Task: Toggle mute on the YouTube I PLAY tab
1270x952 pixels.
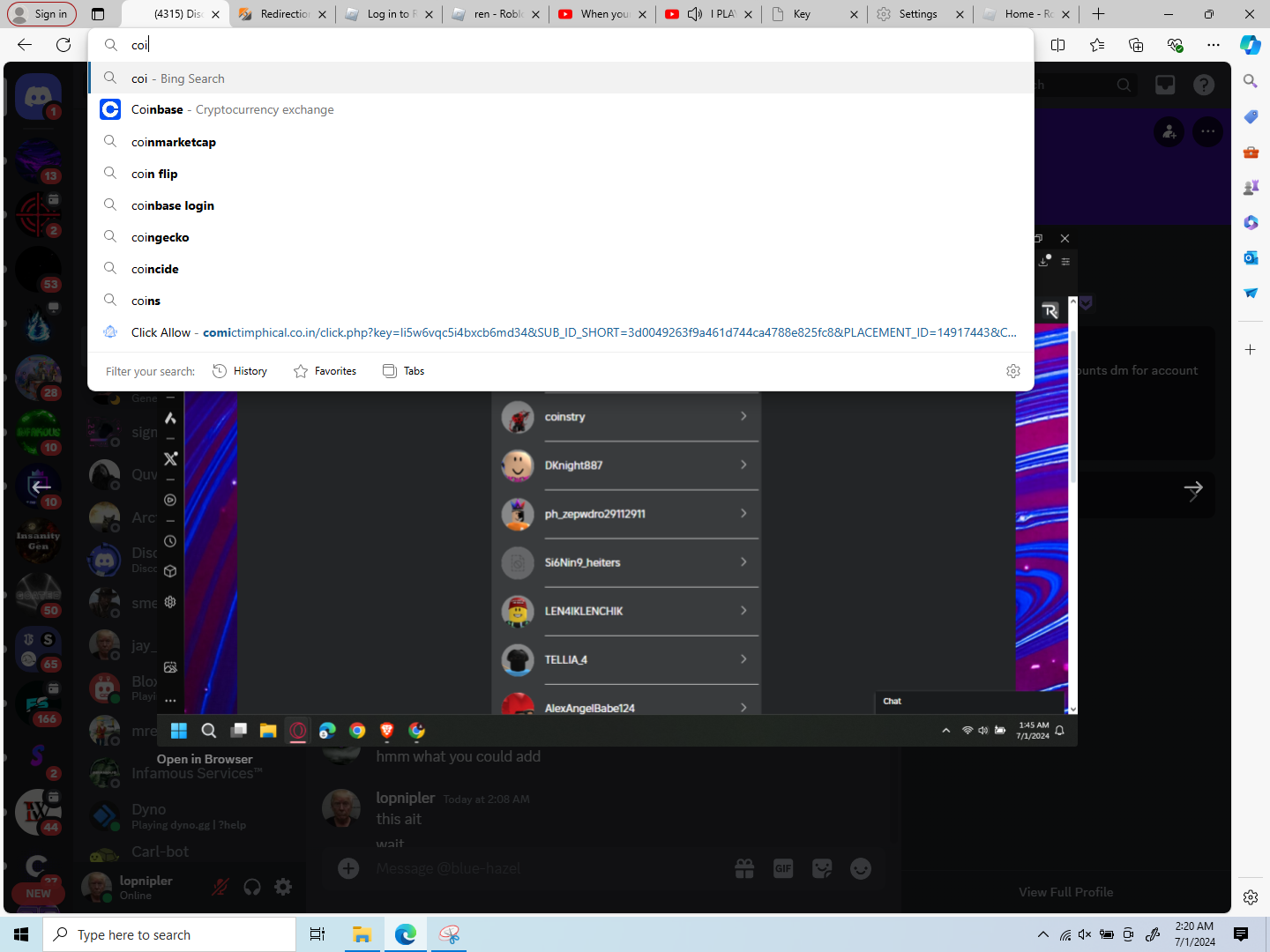Action: (x=695, y=14)
